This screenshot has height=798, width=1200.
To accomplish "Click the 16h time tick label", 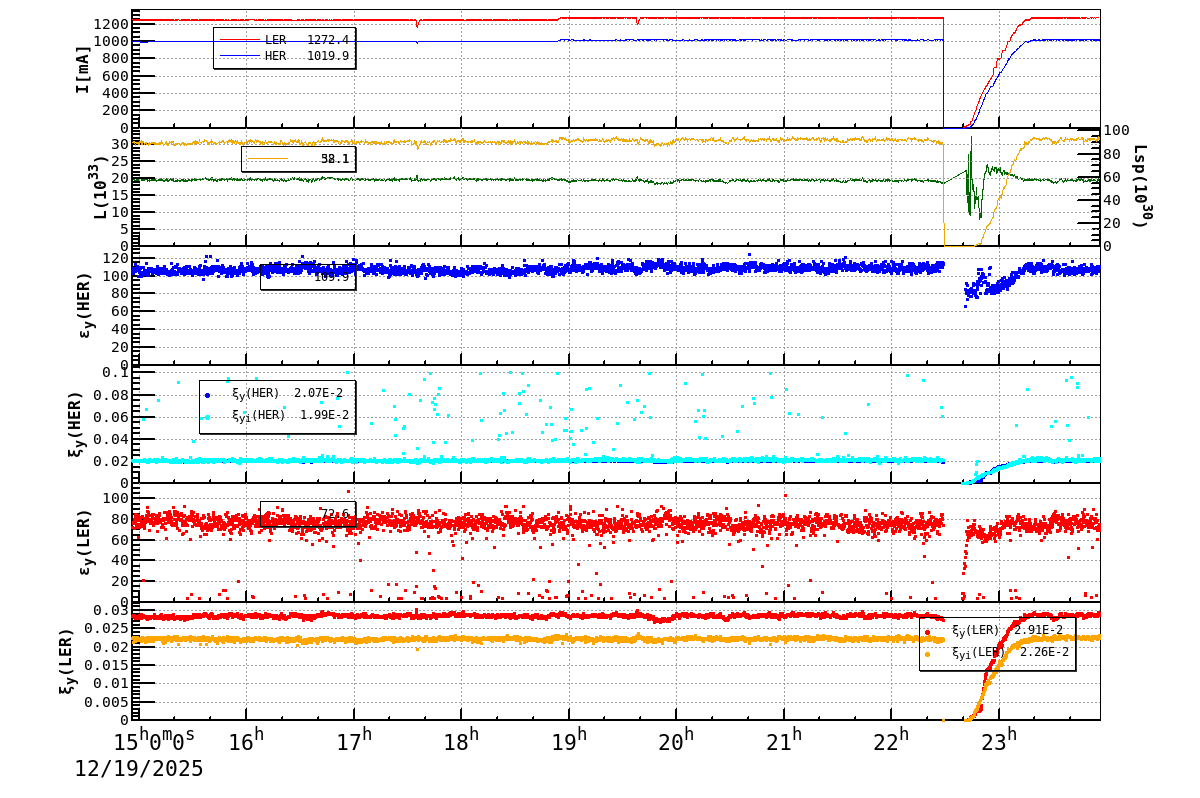I will pos(246,741).
